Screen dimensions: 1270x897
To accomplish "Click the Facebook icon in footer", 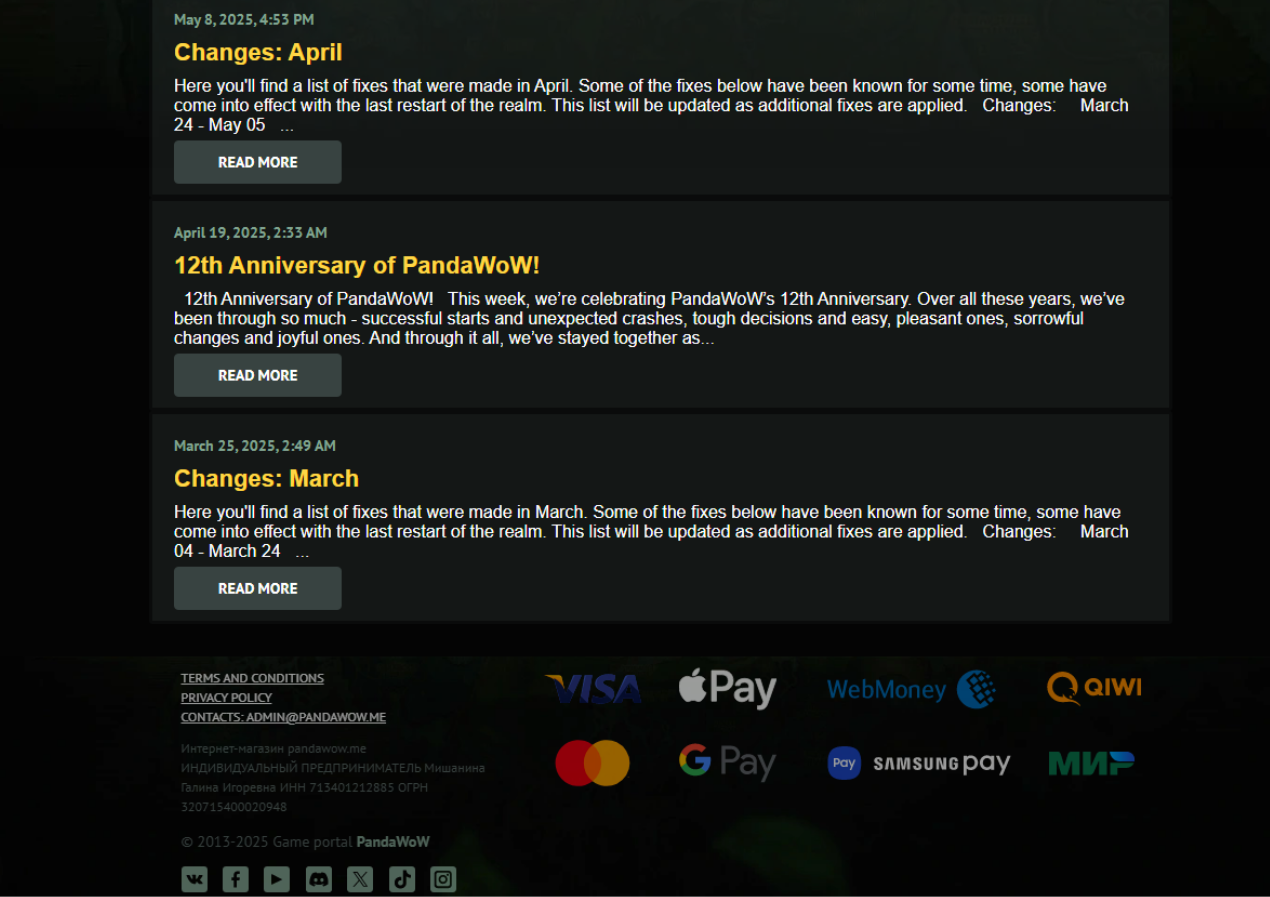I will click(235, 879).
